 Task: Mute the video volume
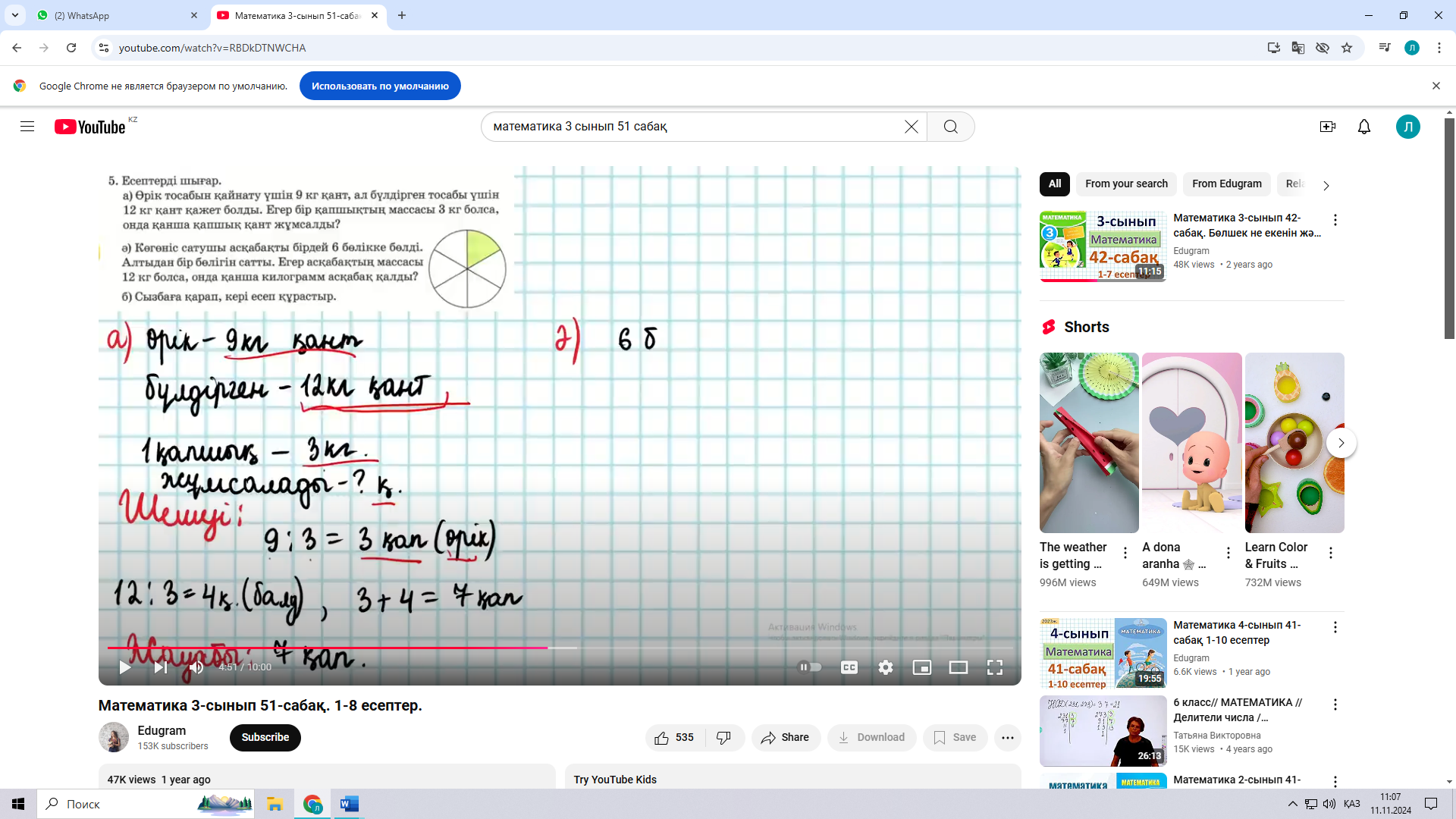pos(196,667)
